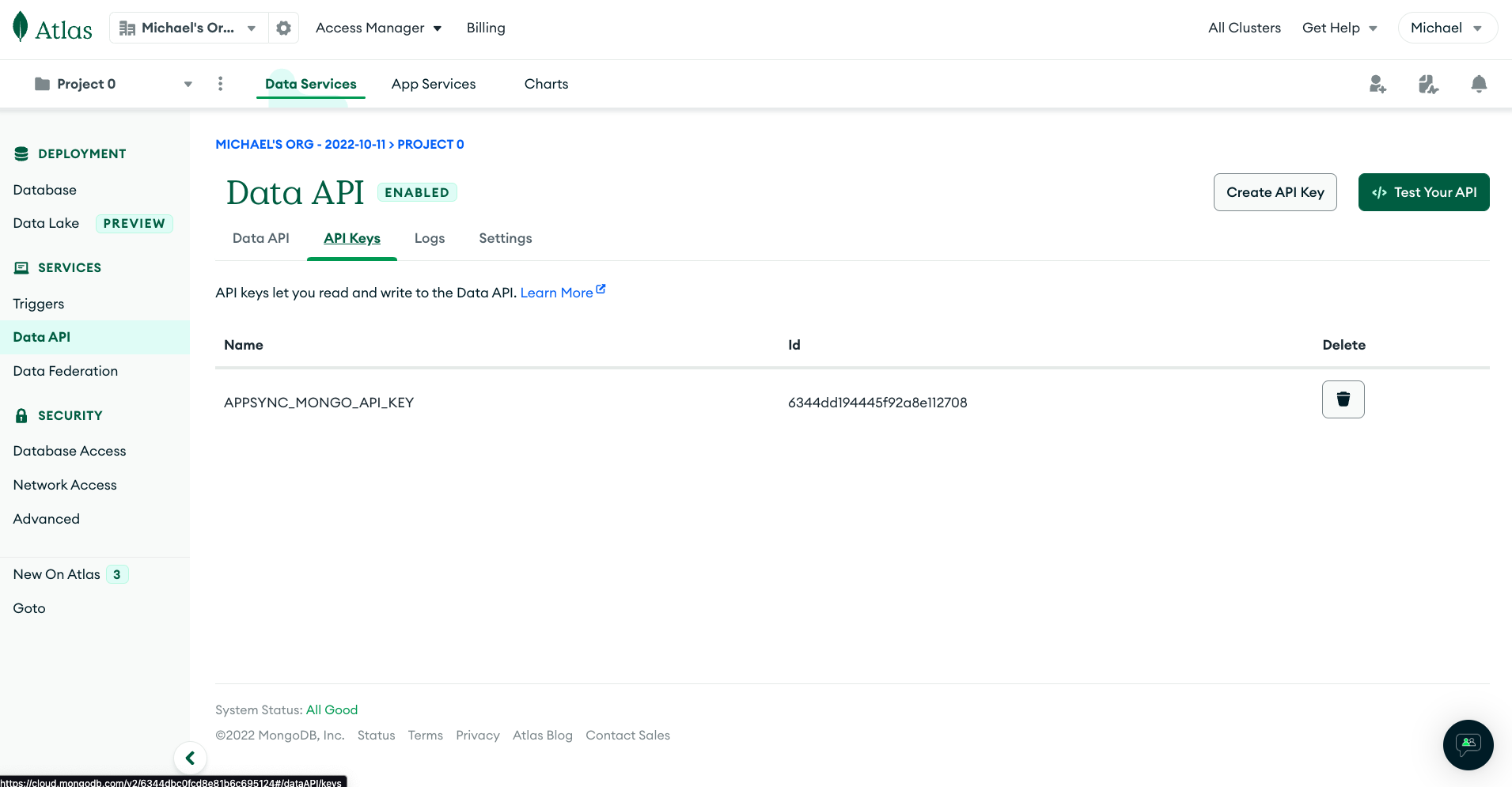The image size is (1512, 787).
Task: Follow the Learn More link
Action: pyautogui.click(x=563, y=293)
